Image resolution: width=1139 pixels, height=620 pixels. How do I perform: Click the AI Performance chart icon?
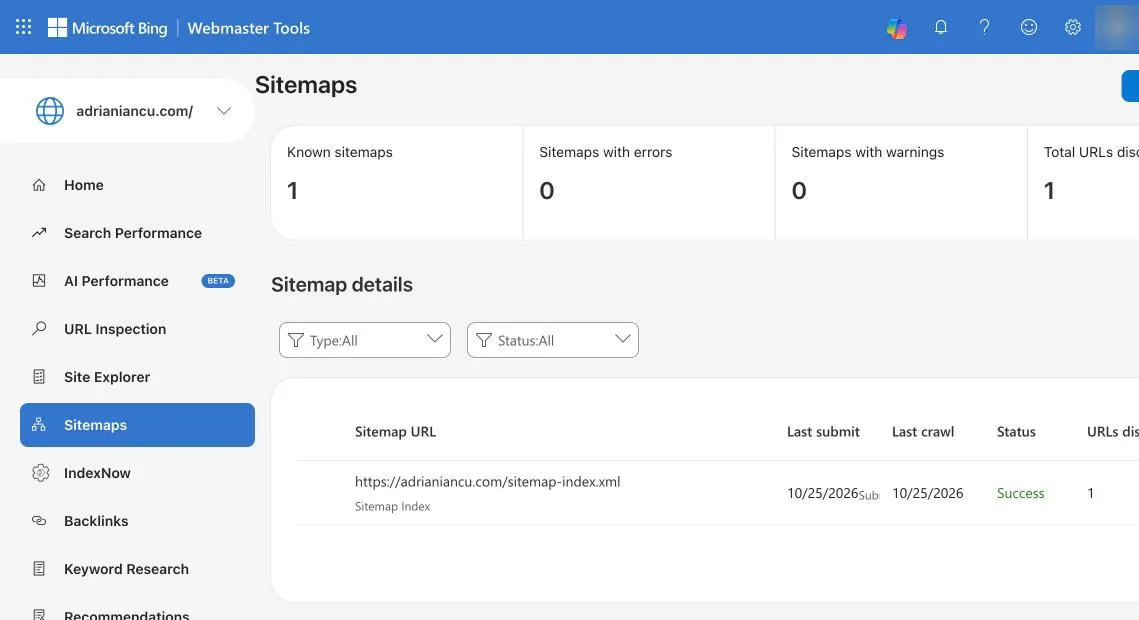[39, 281]
